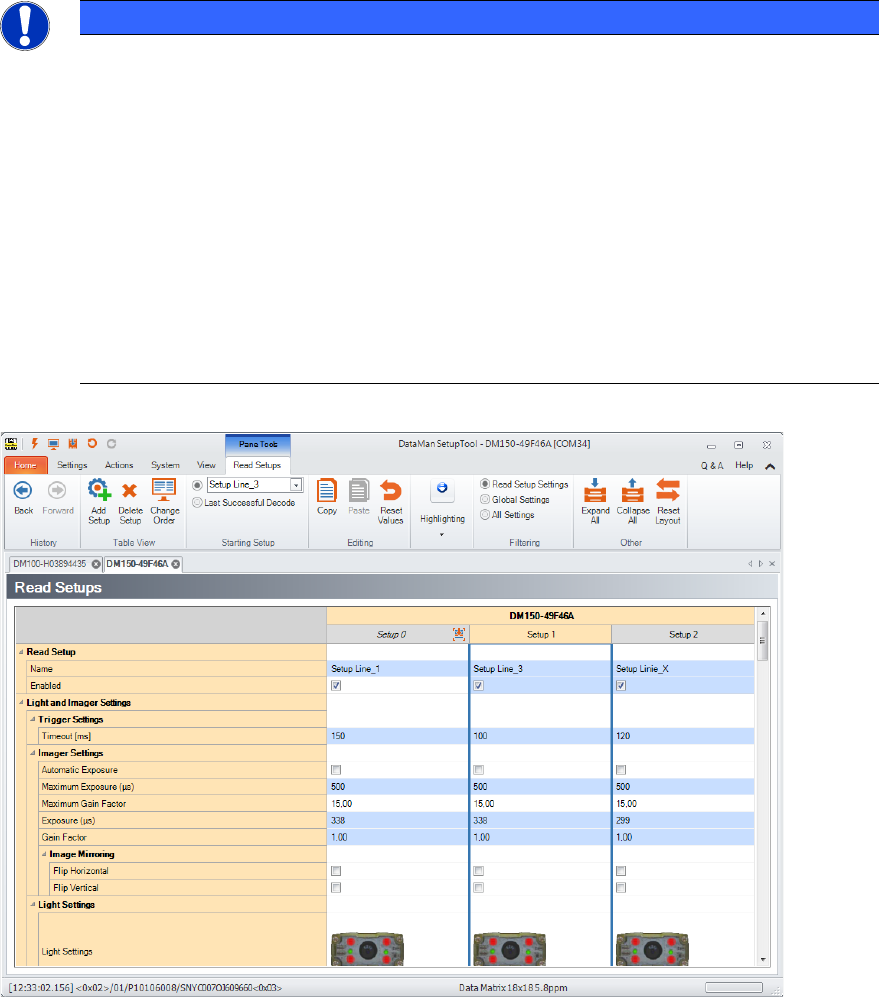
Task: Click the monitor quick access icon
Action: (x=53, y=443)
